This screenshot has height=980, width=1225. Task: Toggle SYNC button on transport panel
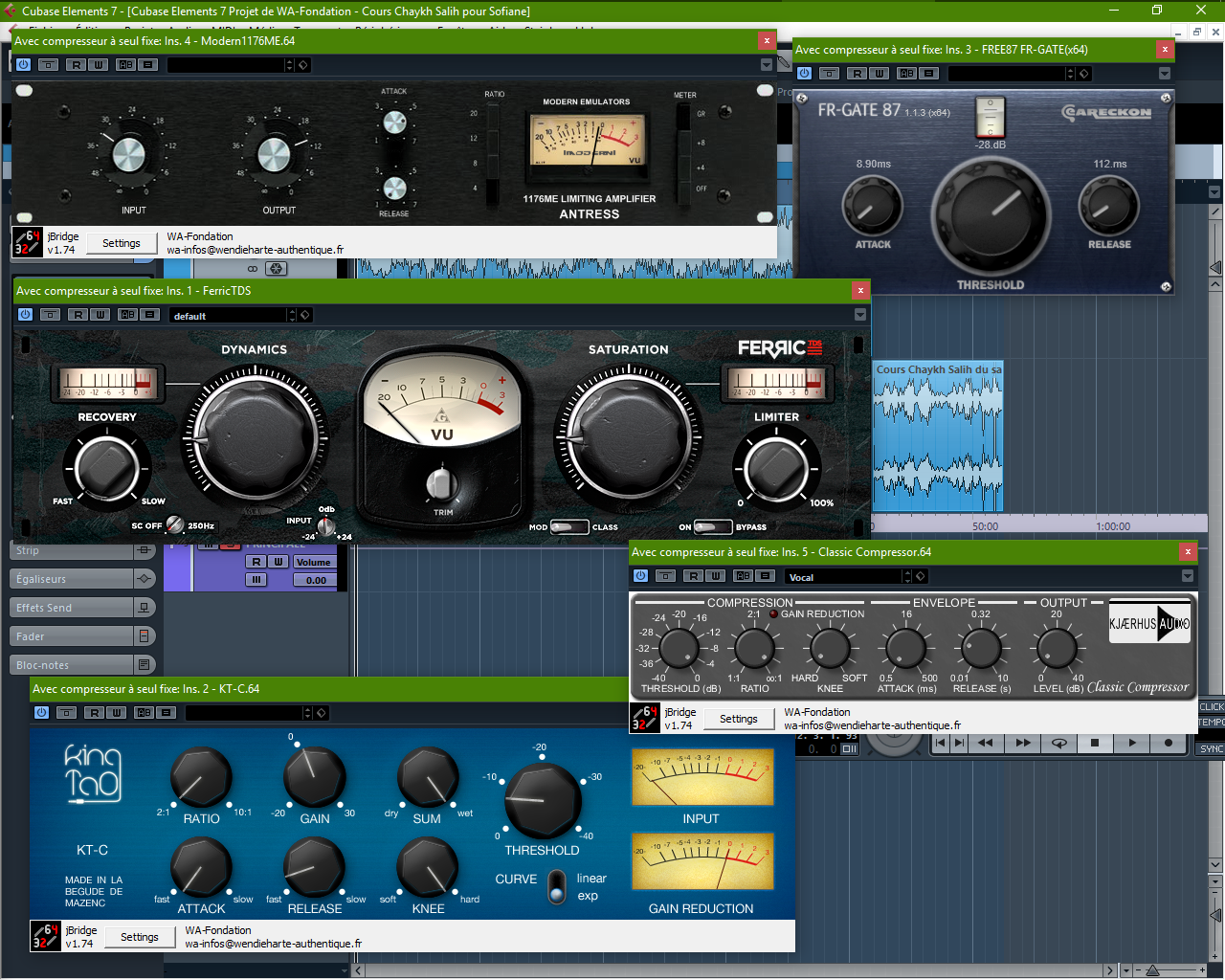[1212, 749]
